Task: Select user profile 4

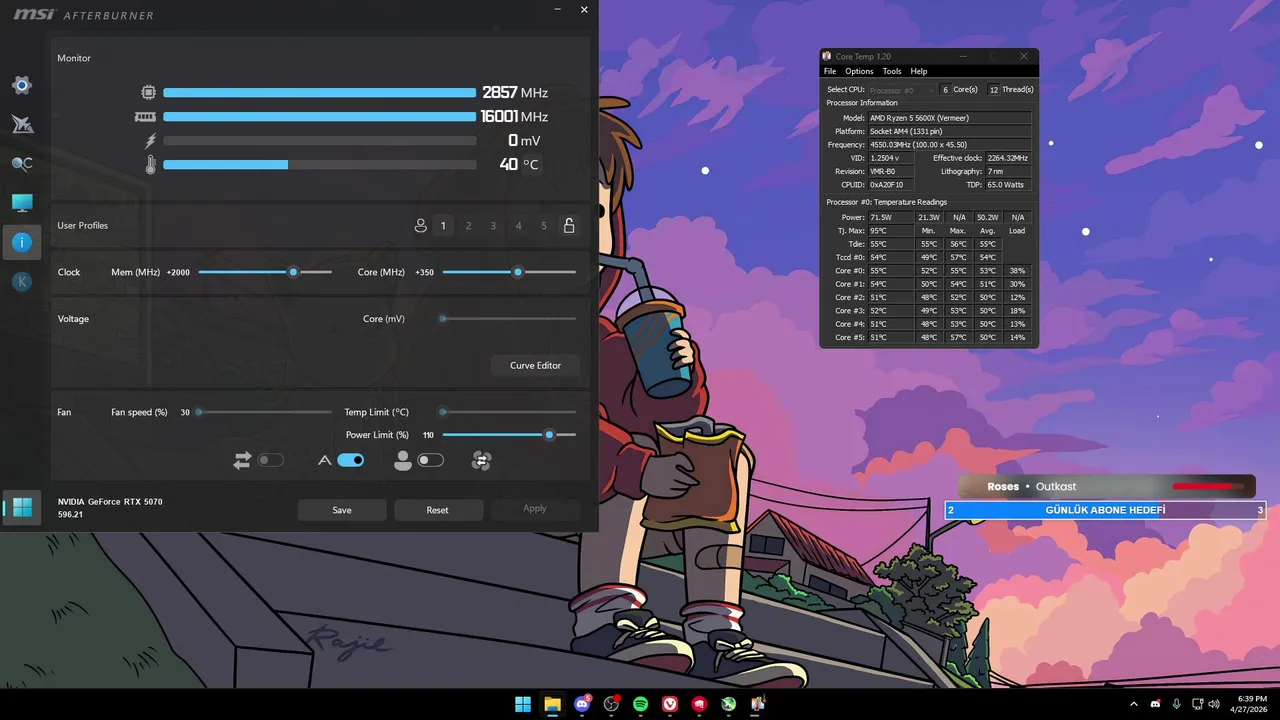Action: click(x=518, y=226)
